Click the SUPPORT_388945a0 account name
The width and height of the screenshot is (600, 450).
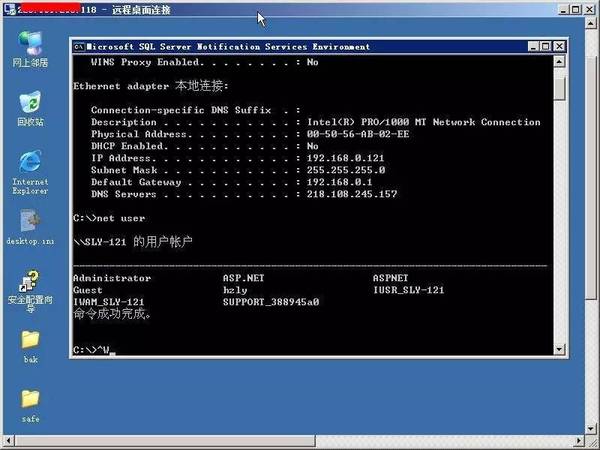[x=271, y=302]
